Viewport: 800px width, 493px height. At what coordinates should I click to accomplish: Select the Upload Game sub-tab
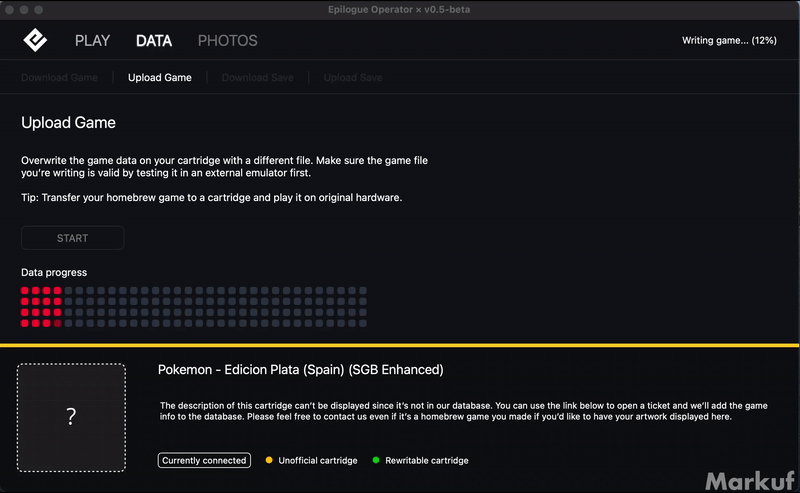click(160, 78)
